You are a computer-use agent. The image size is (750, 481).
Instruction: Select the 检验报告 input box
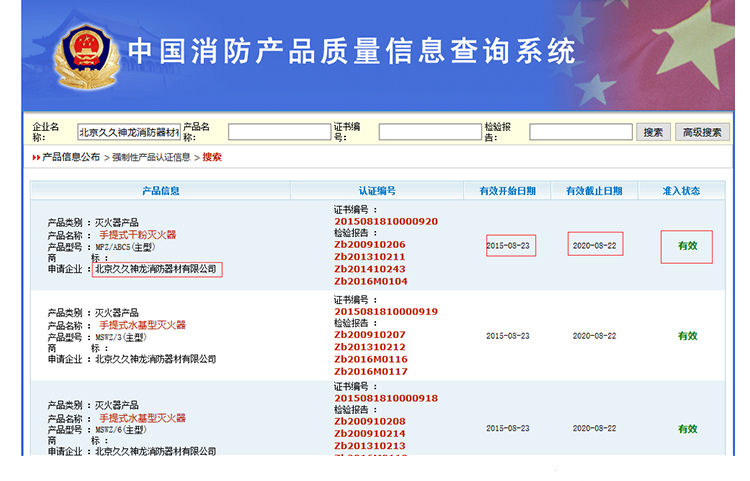point(580,132)
